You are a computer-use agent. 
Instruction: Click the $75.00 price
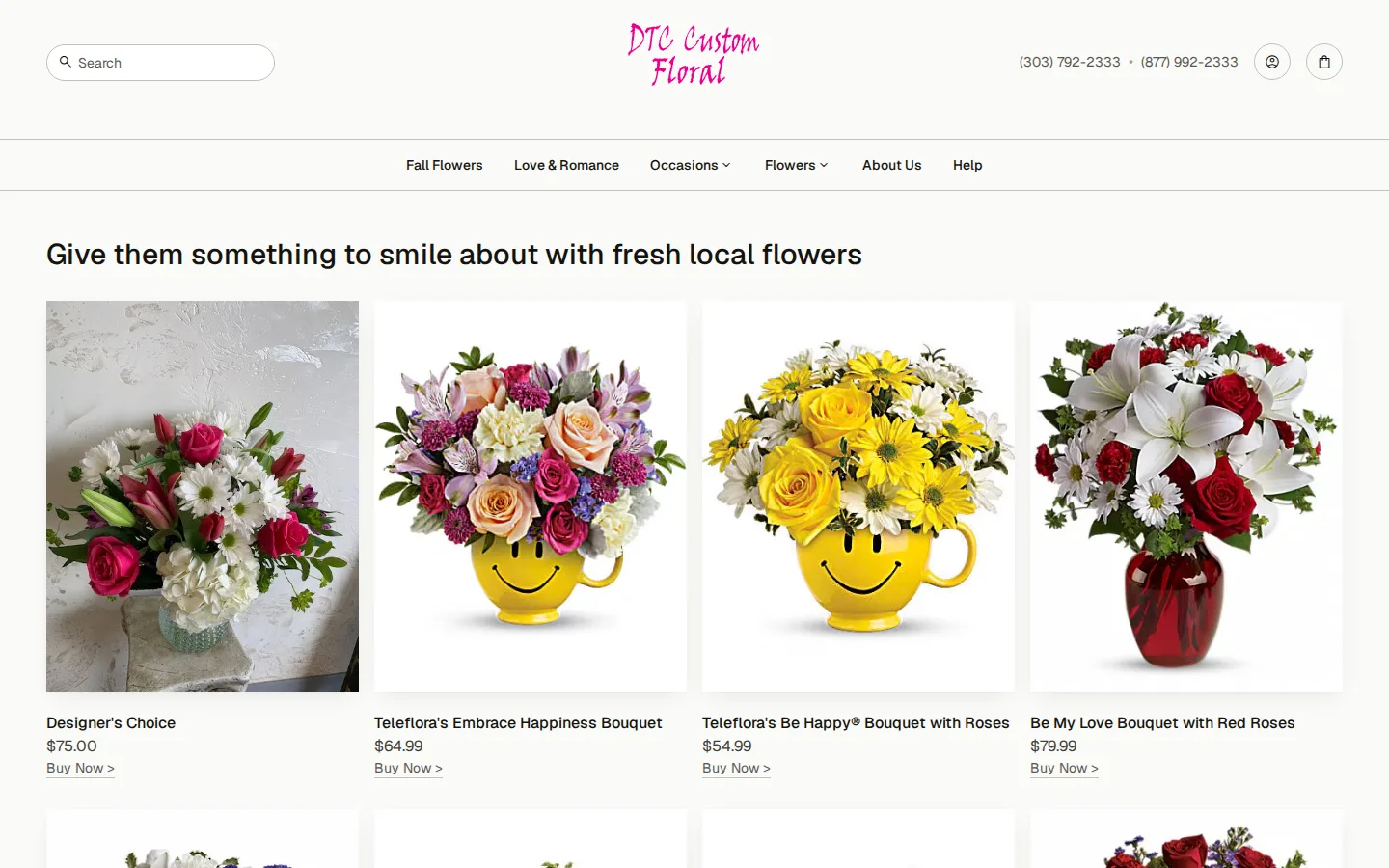pyautogui.click(x=71, y=746)
